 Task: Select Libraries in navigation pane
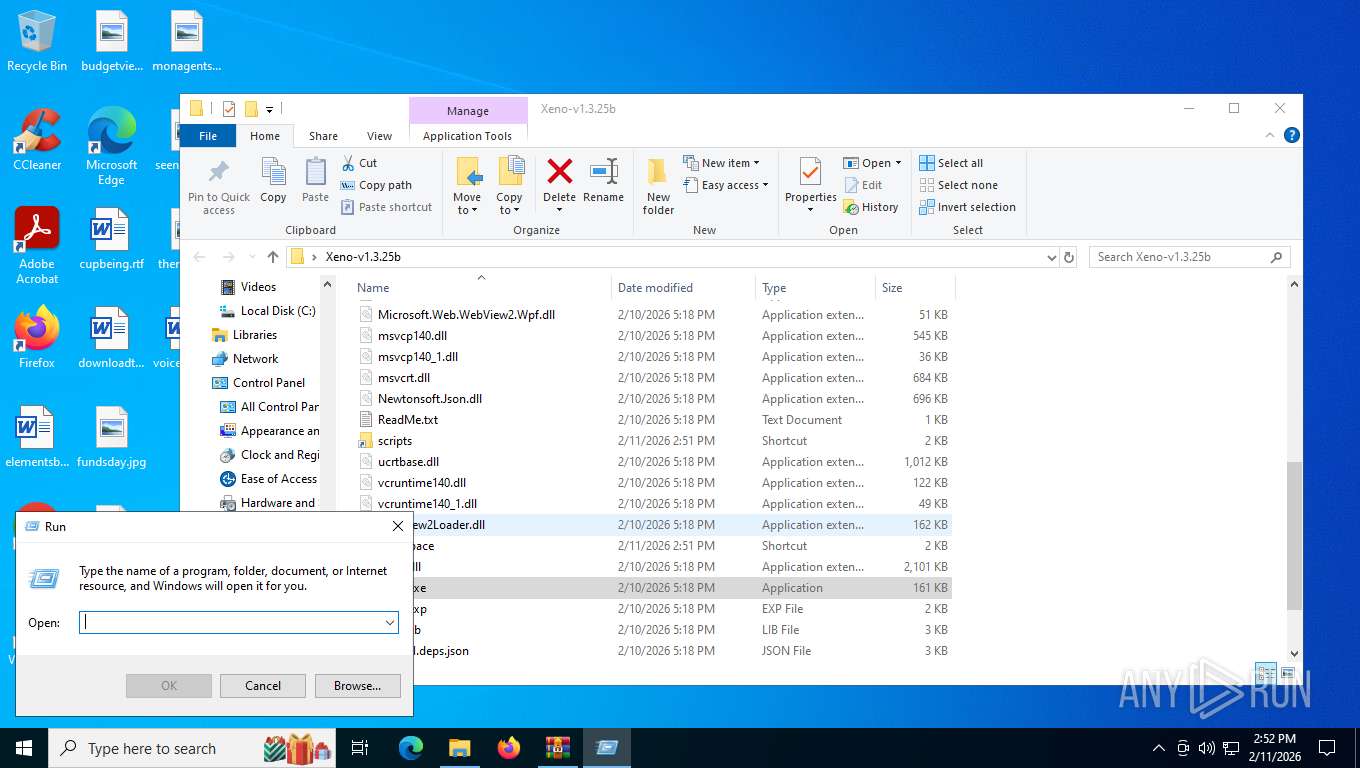pos(255,335)
